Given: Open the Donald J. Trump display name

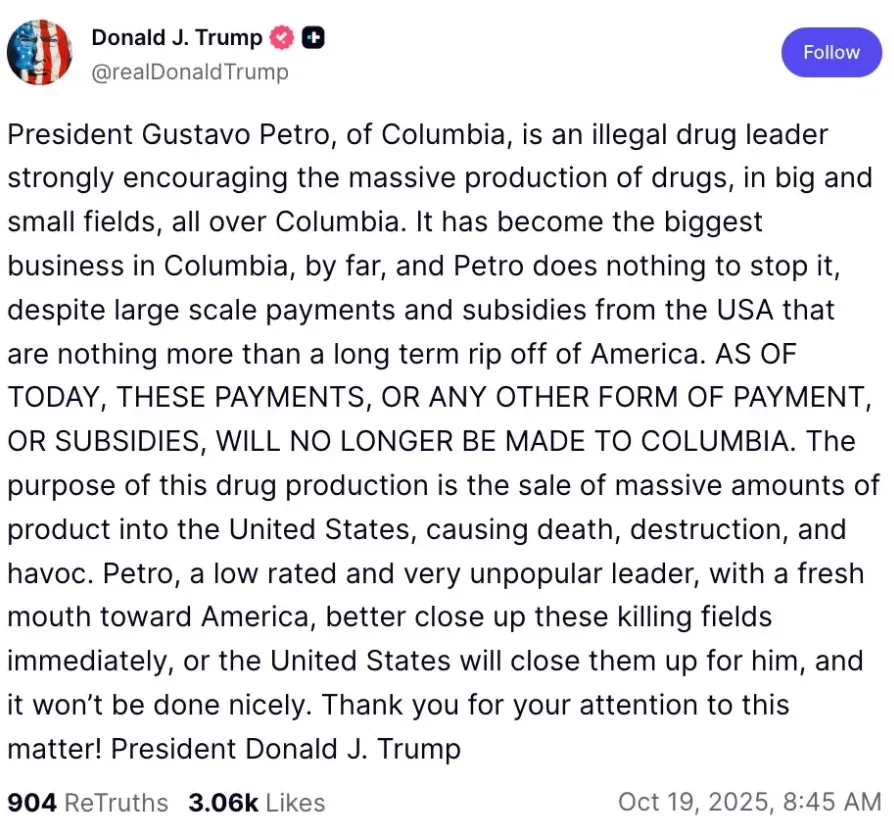Looking at the screenshot, I should [x=177, y=38].
